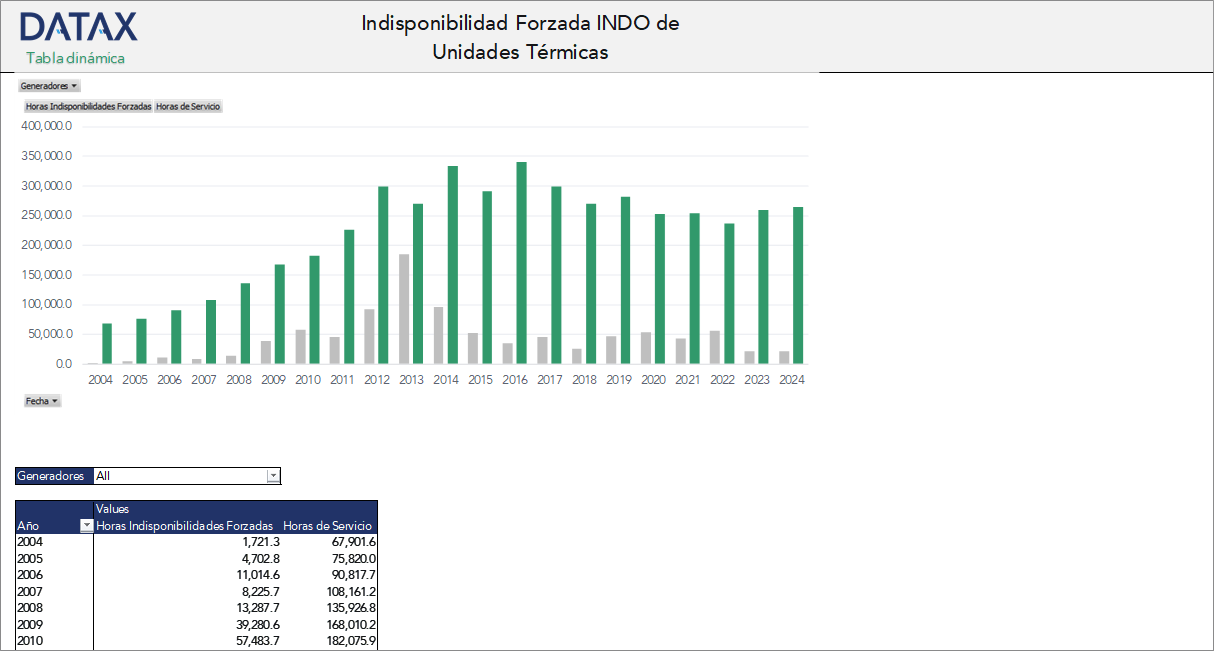Select the Horas Indisponibilidades Forzadas legend button

(x=85, y=105)
